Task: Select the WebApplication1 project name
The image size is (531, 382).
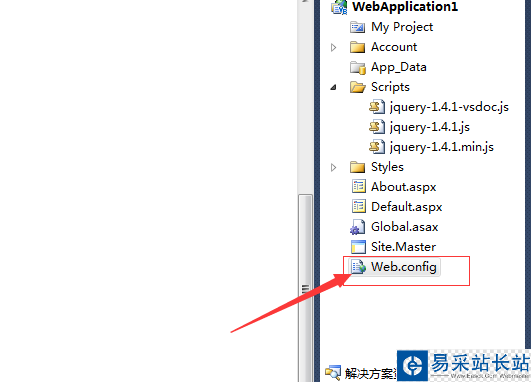Action: 405,7
